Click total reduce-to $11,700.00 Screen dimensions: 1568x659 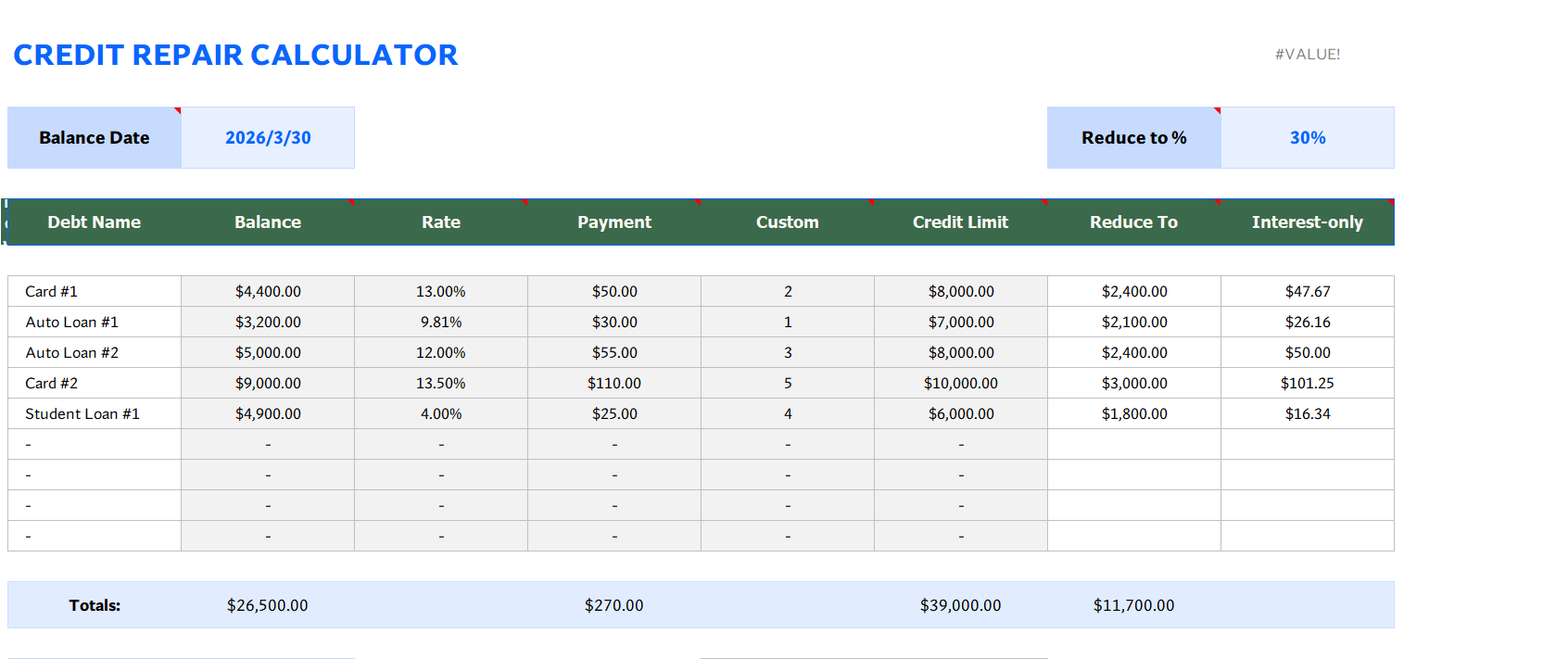click(x=1134, y=605)
